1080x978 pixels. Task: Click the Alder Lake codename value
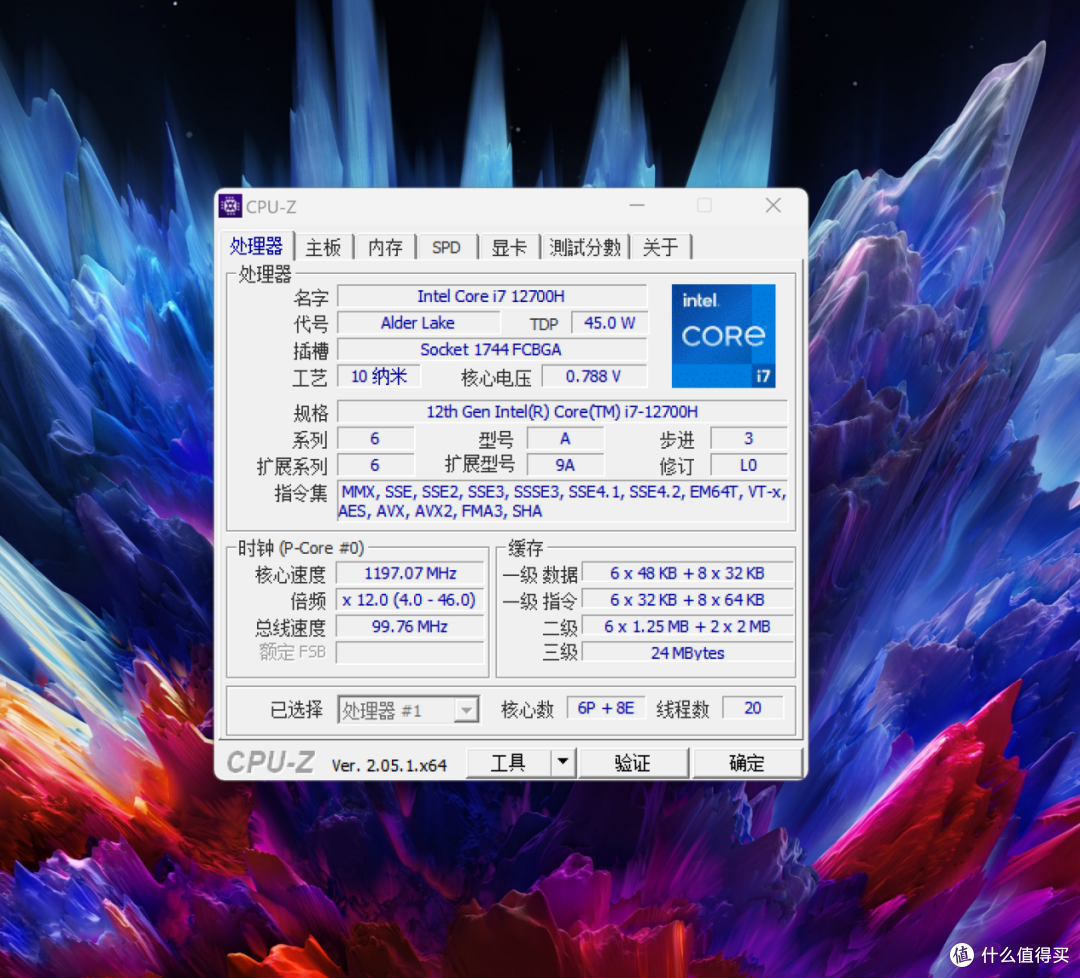coord(418,323)
